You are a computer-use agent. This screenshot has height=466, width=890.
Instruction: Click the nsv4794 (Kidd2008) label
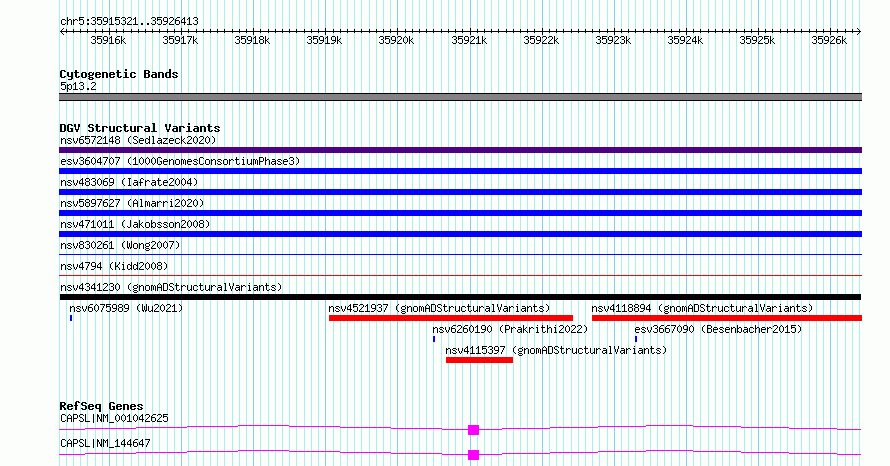tap(114, 266)
